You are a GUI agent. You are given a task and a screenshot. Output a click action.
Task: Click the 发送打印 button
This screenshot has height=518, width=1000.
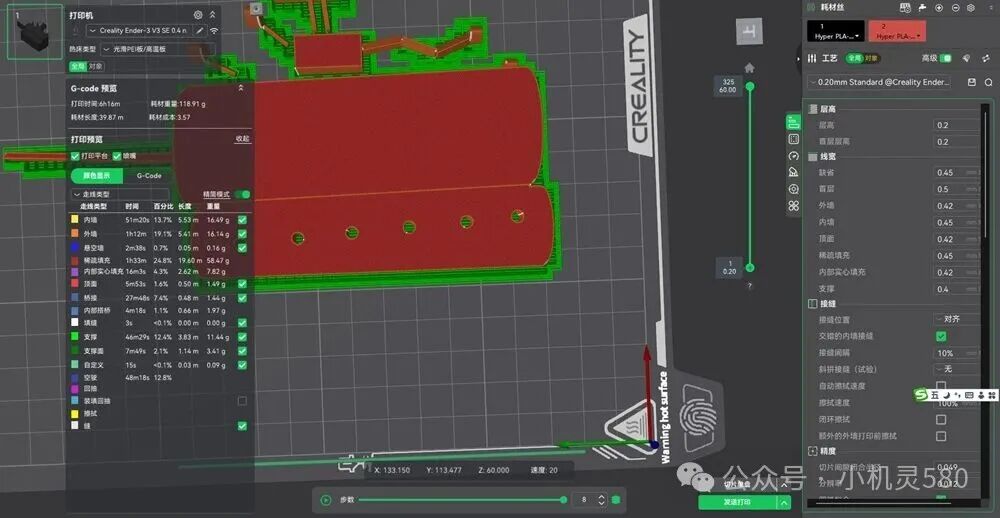click(x=737, y=503)
